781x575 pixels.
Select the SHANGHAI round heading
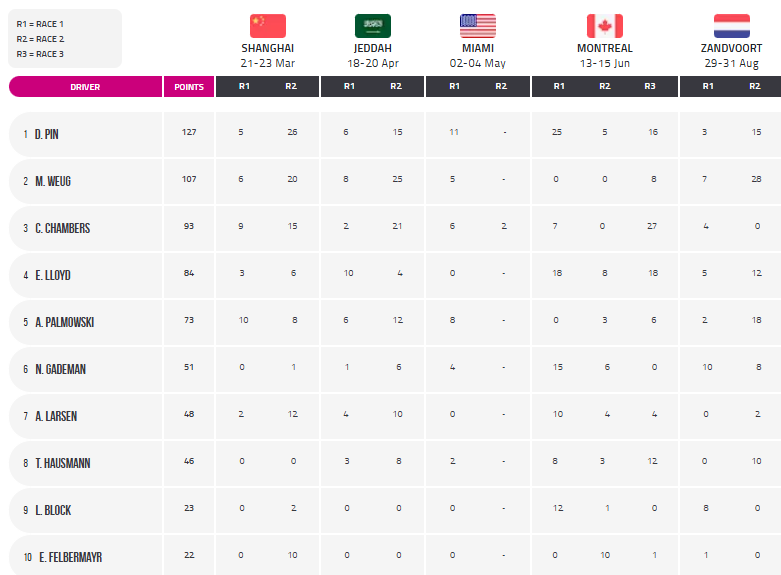click(267, 48)
